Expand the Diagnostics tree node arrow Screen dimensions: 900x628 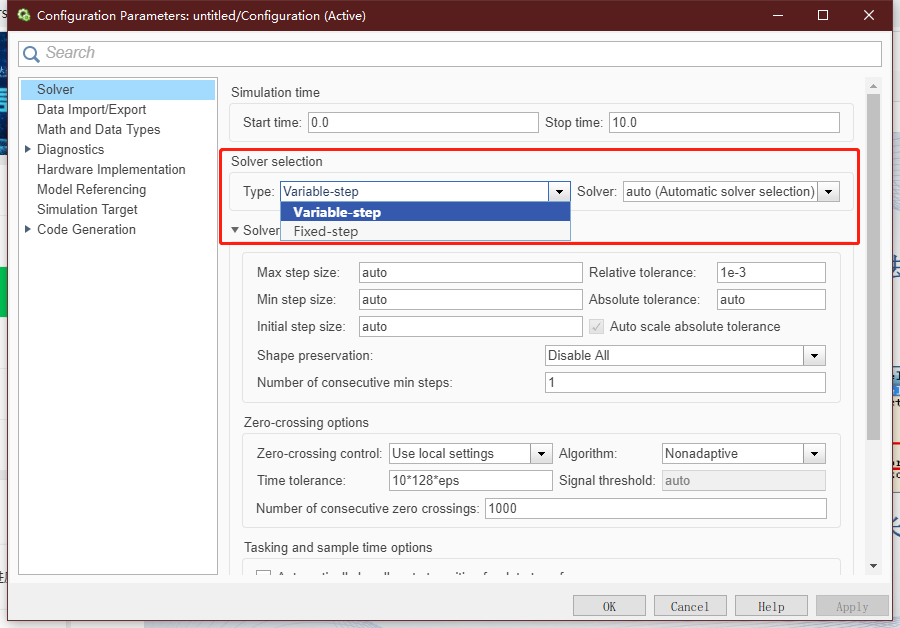28,149
